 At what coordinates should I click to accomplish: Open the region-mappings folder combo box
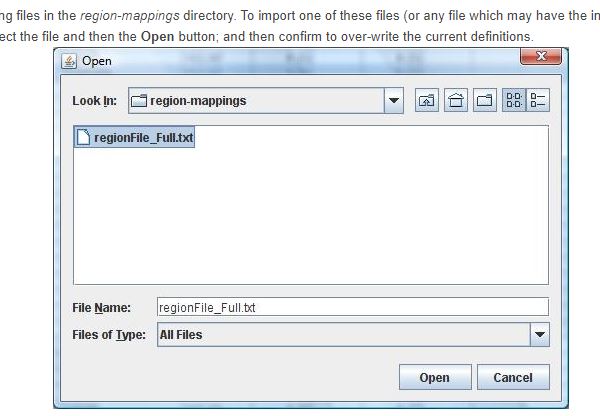coord(266,101)
